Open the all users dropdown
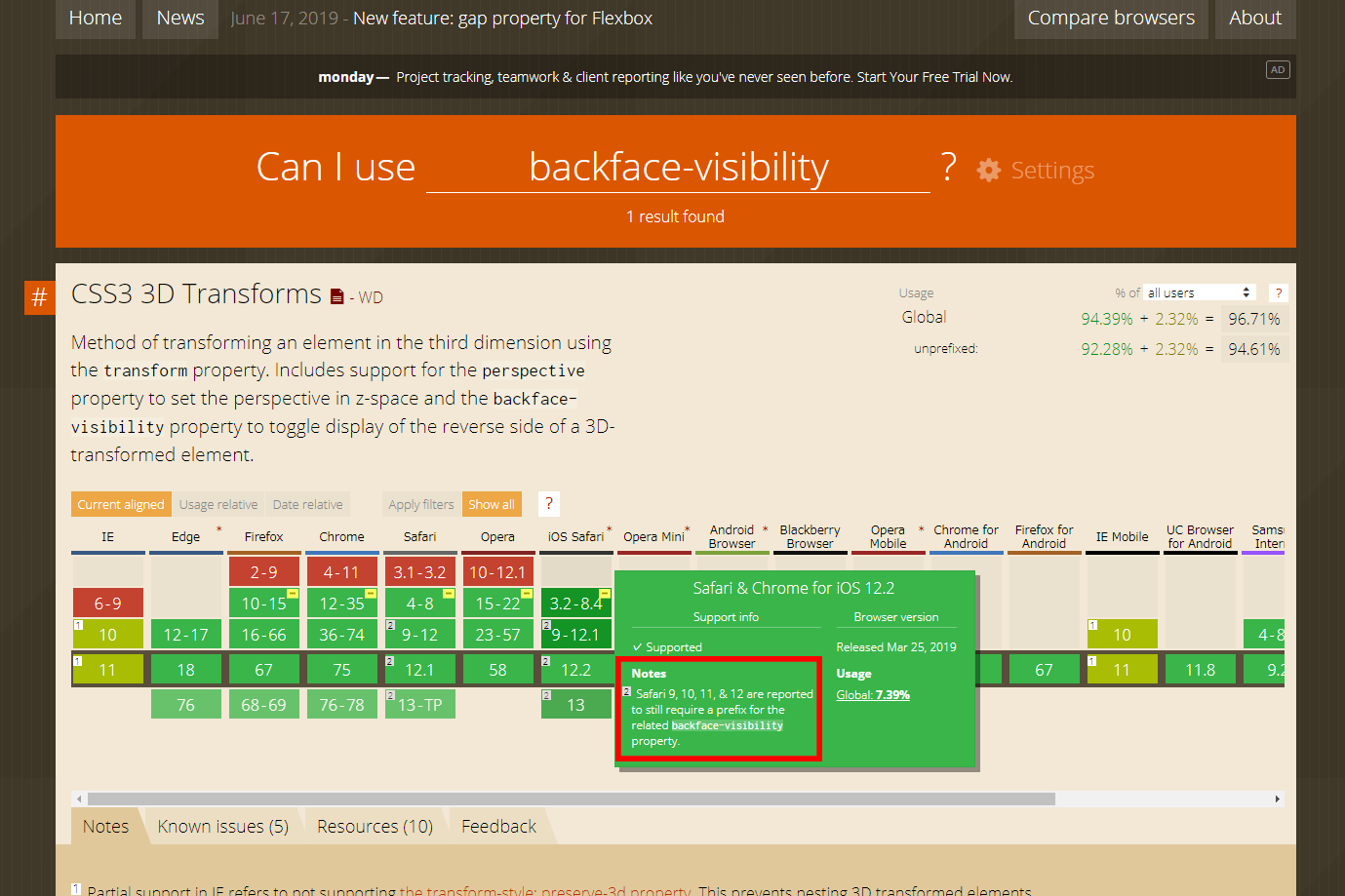 click(1200, 292)
